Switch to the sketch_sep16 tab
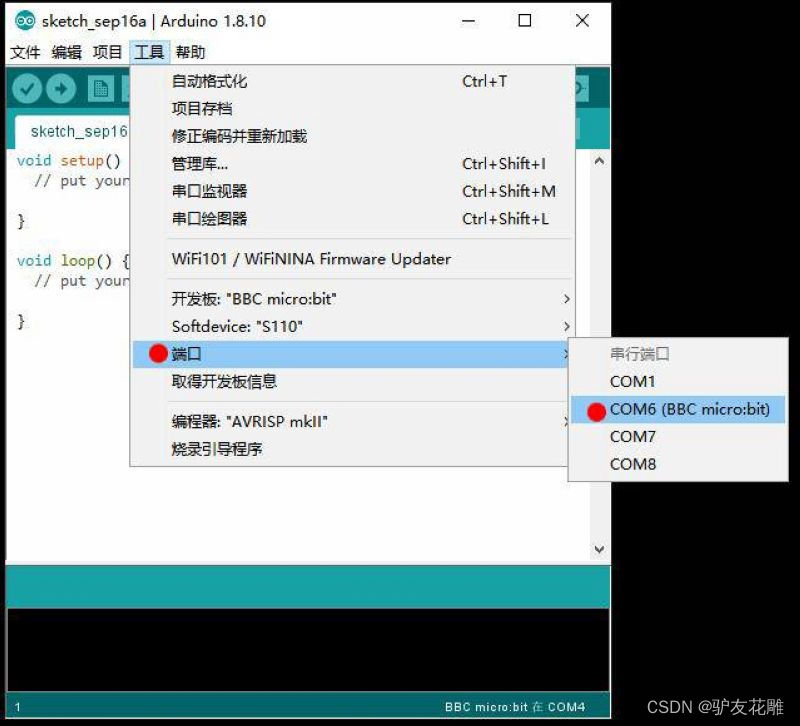 (72, 132)
